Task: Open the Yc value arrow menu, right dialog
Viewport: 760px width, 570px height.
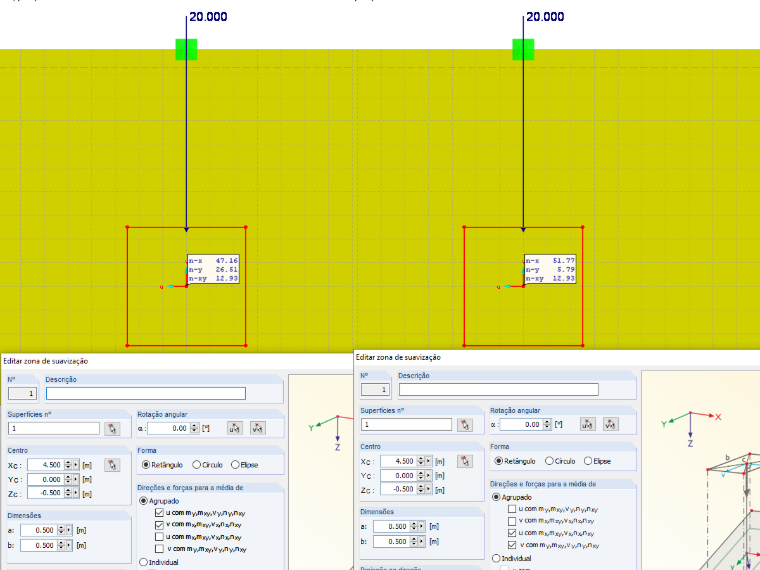Action: point(428,475)
